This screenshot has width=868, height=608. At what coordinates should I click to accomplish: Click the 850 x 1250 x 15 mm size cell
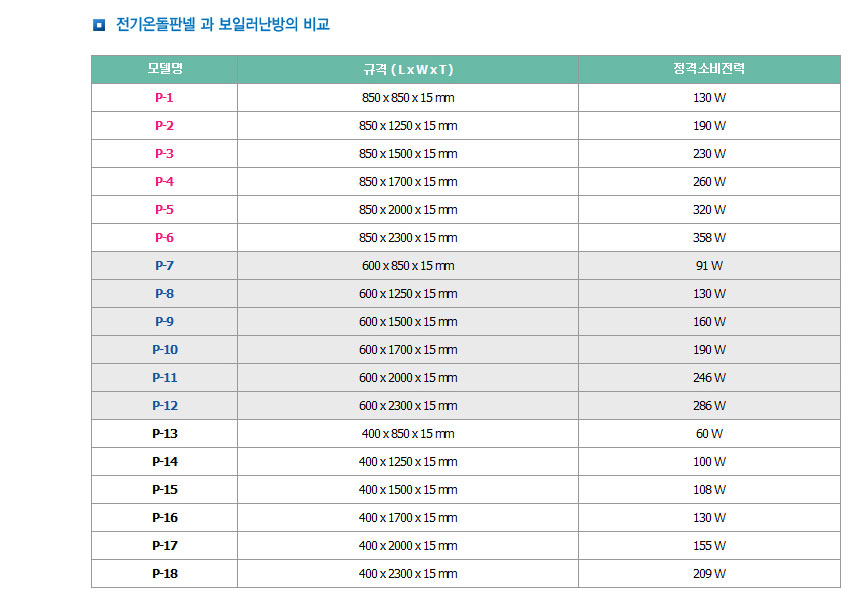(x=408, y=126)
